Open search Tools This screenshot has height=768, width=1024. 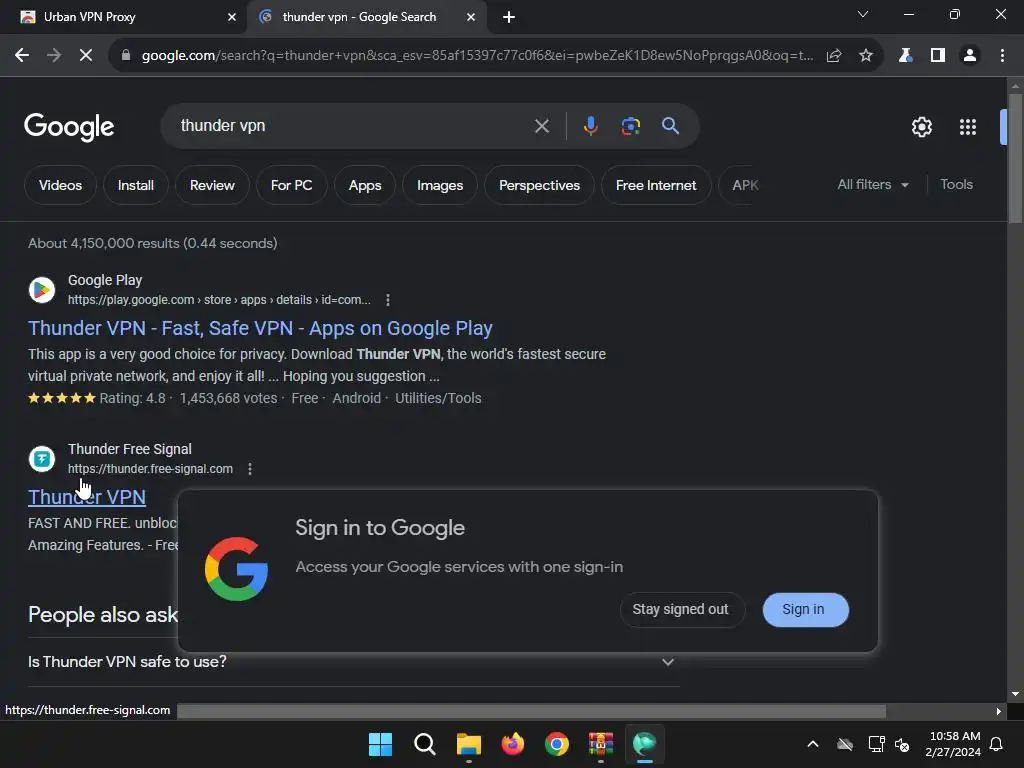(x=957, y=185)
